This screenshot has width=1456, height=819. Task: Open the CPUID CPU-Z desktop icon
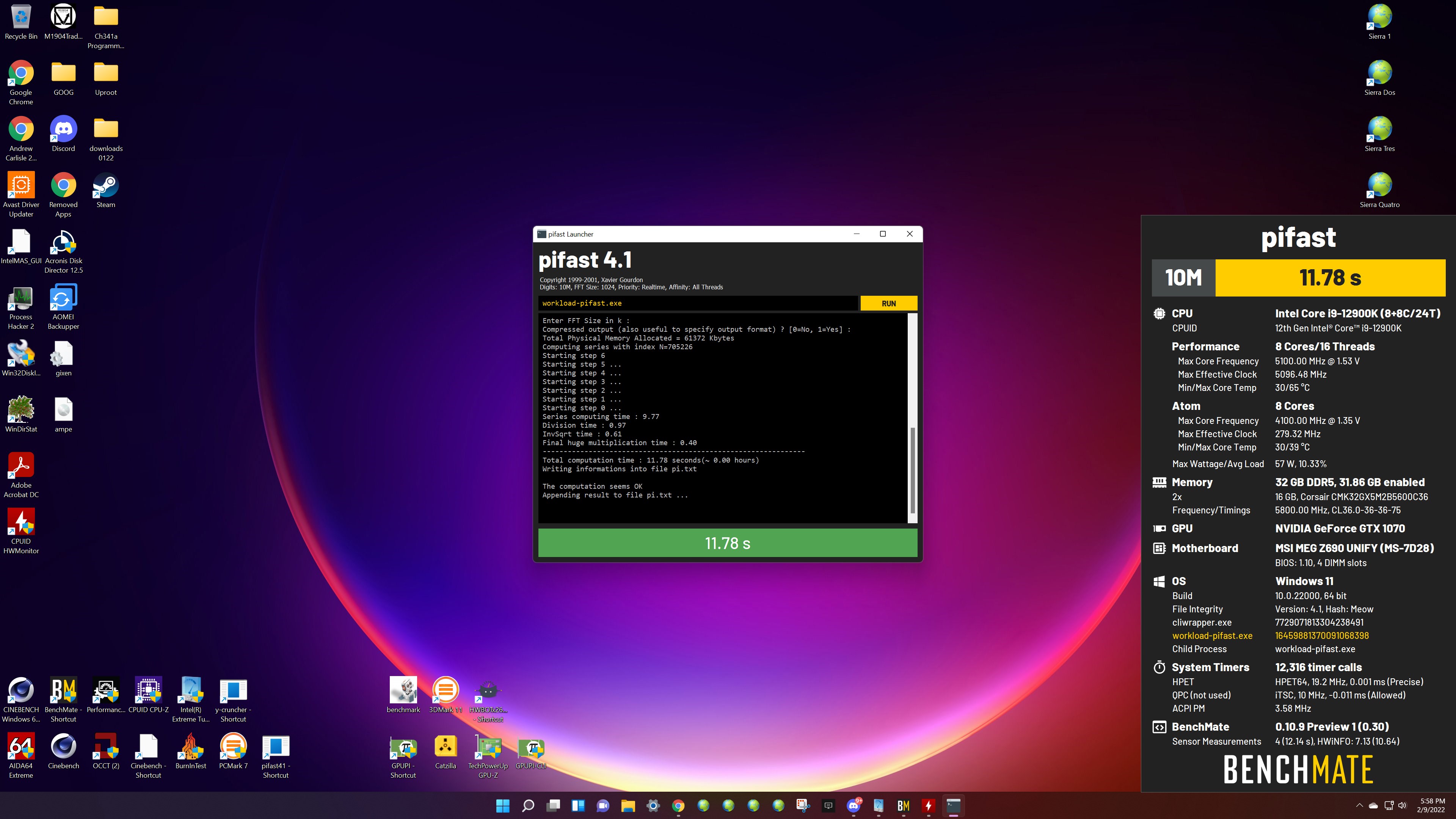coord(148,695)
